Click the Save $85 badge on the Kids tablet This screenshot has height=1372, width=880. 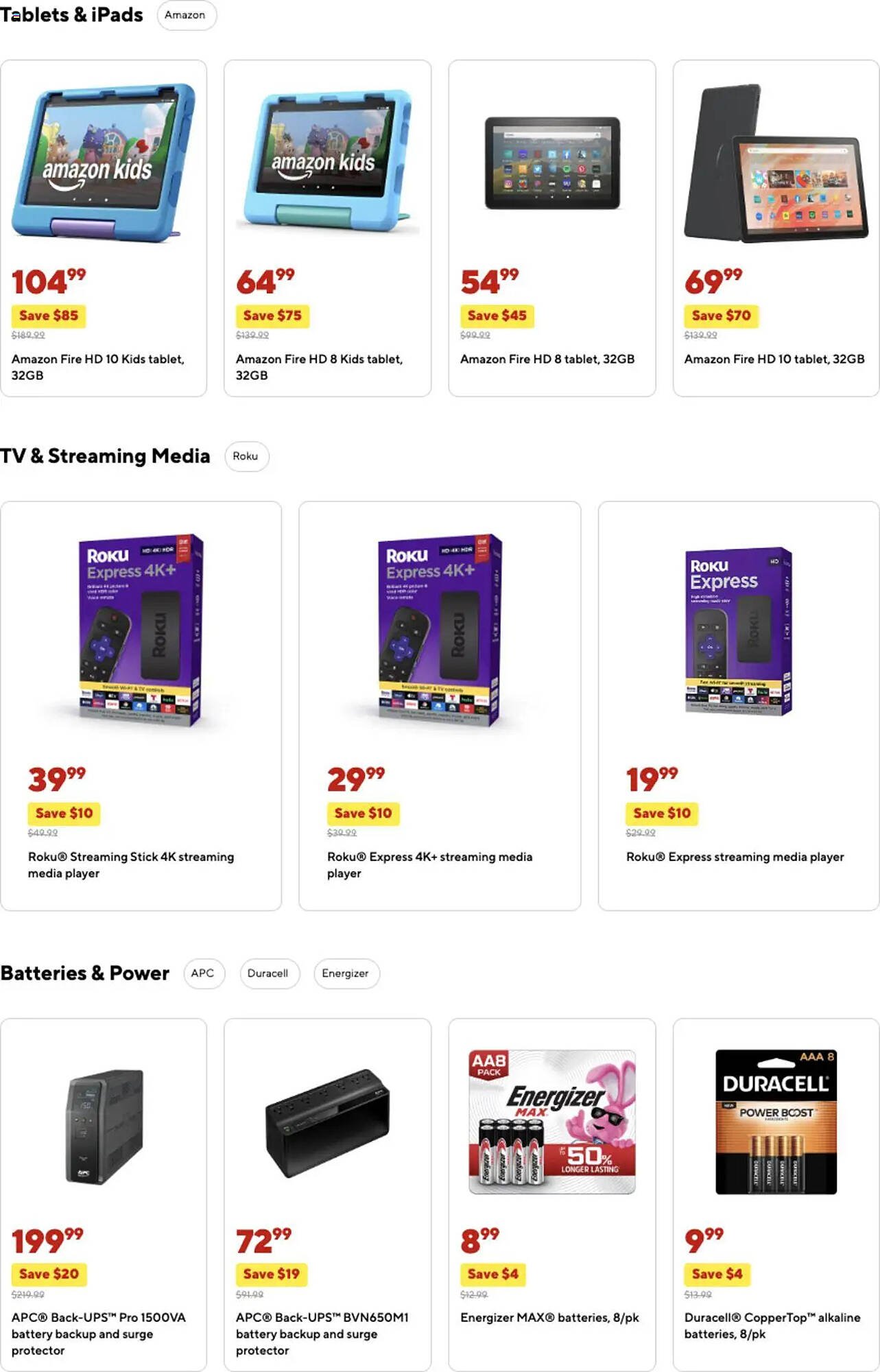(49, 316)
